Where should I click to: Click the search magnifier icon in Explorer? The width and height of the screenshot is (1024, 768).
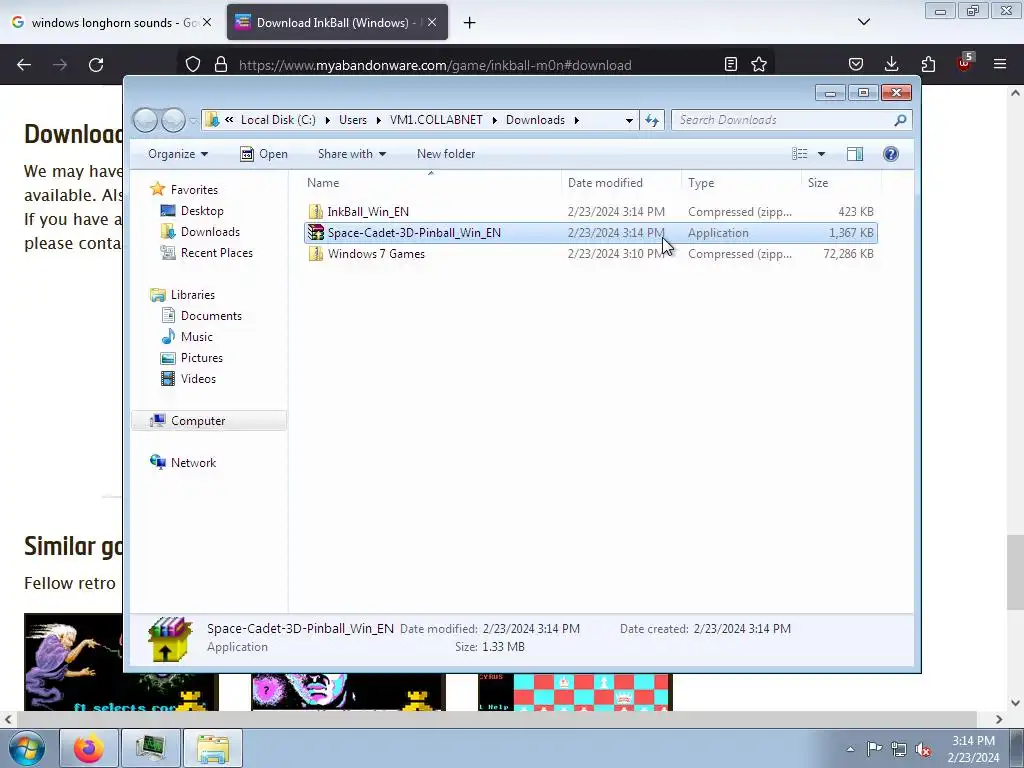click(901, 120)
